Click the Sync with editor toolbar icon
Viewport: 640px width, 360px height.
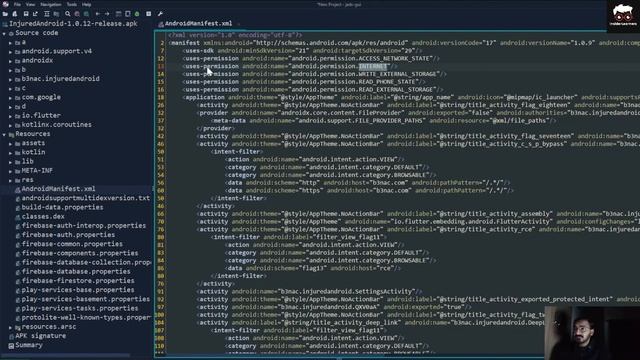(x=47, y=14)
